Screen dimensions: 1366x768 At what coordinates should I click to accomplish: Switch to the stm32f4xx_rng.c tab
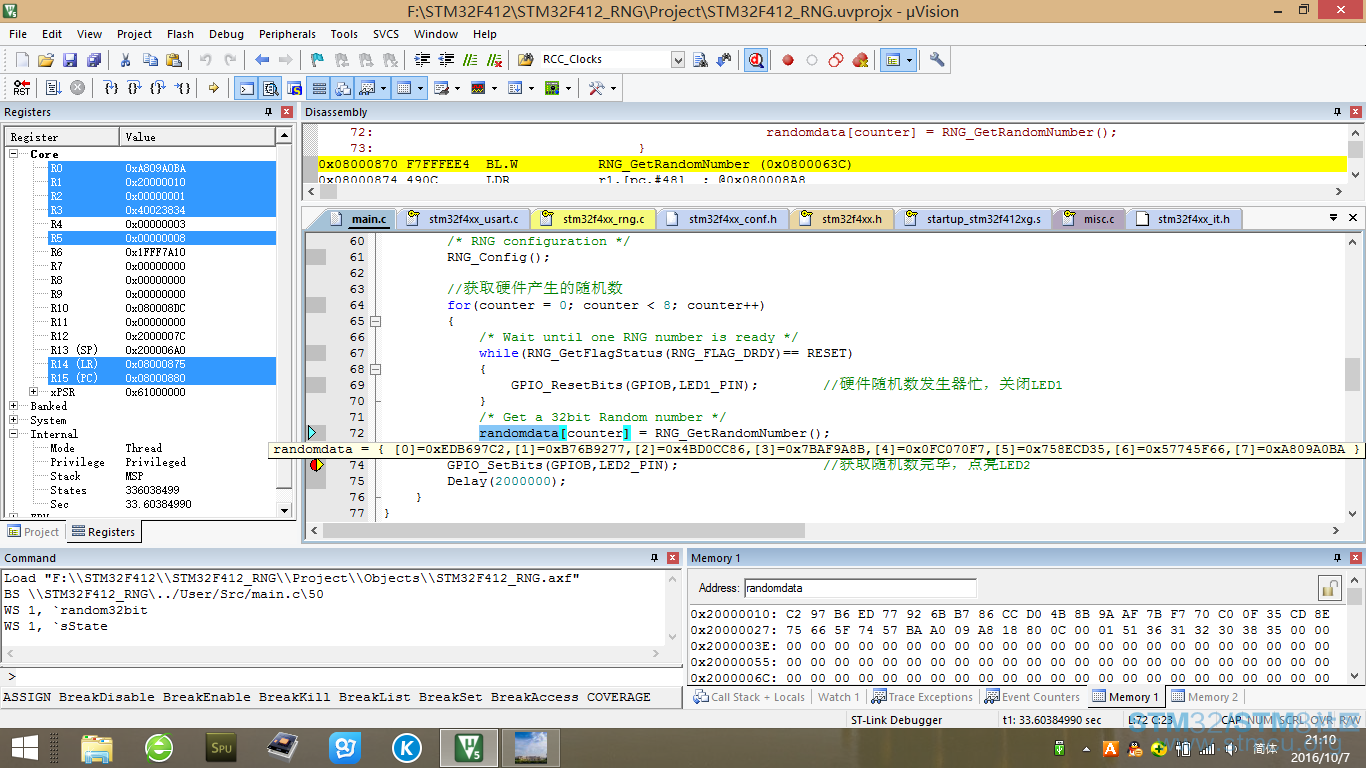pyautogui.click(x=594, y=219)
